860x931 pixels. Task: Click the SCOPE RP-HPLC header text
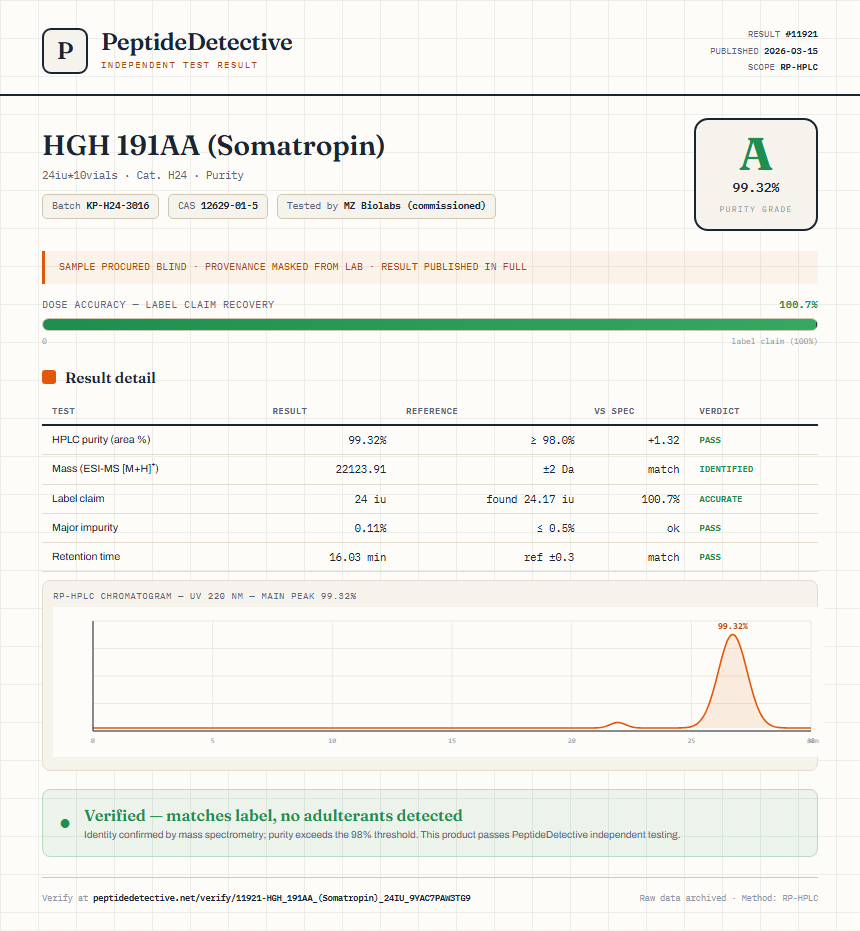pyautogui.click(x=783, y=67)
